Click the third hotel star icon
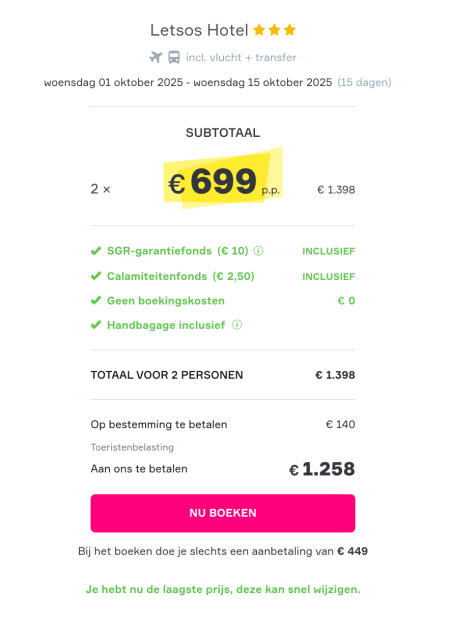The height and width of the screenshot is (620, 450). [x=290, y=30]
